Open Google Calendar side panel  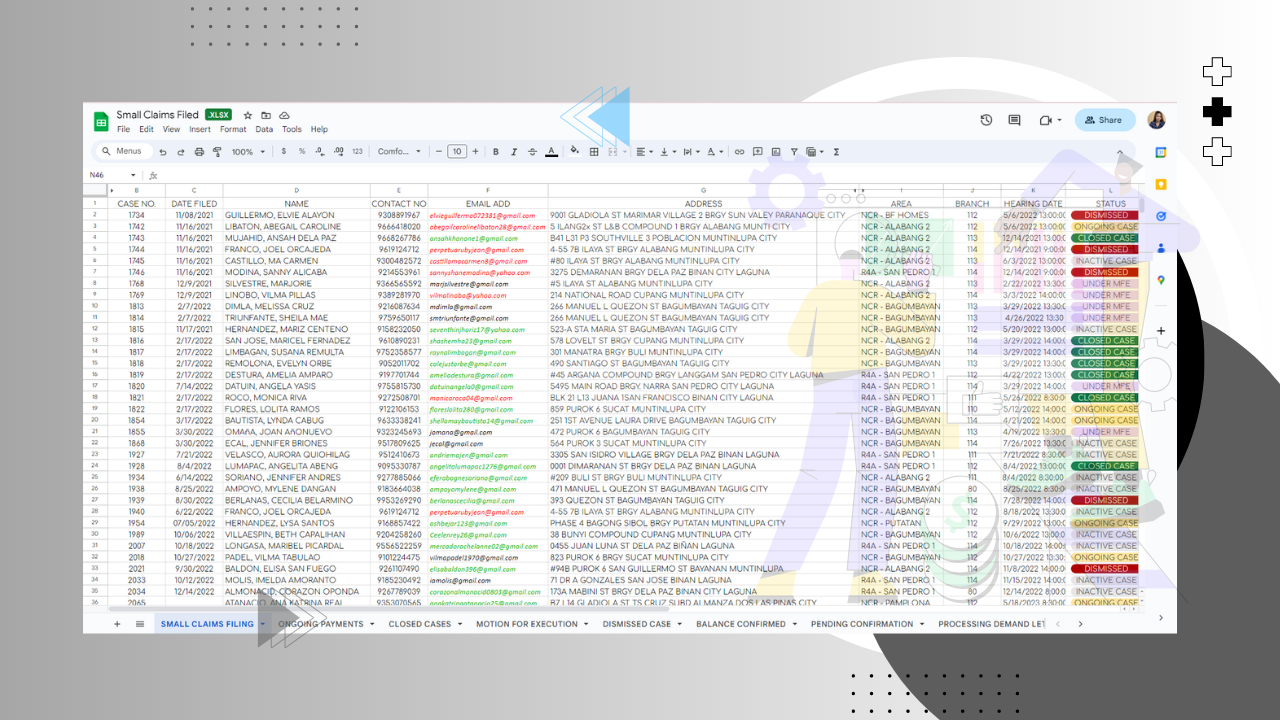point(1161,153)
